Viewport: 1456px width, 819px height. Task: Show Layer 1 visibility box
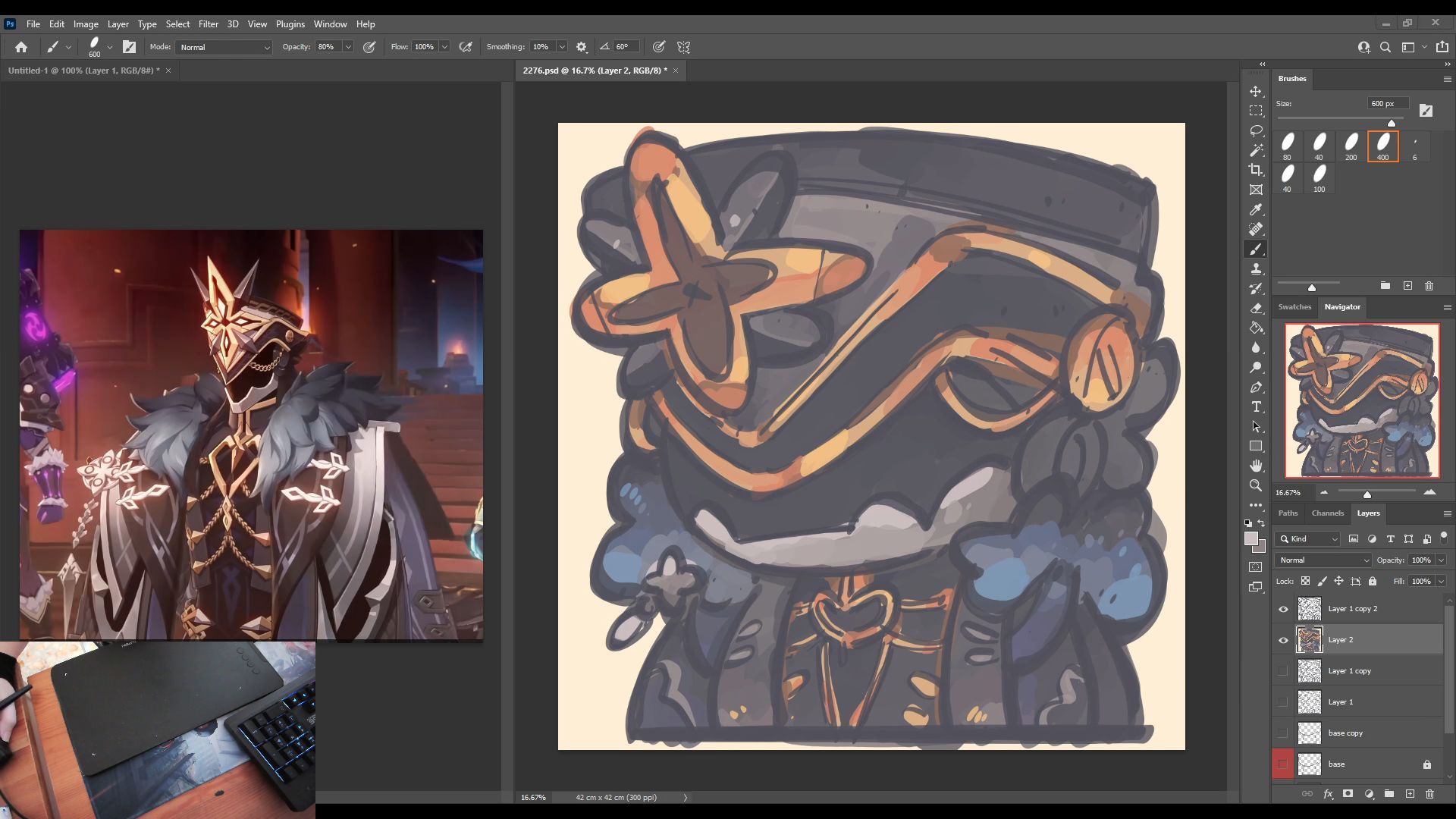click(1283, 702)
